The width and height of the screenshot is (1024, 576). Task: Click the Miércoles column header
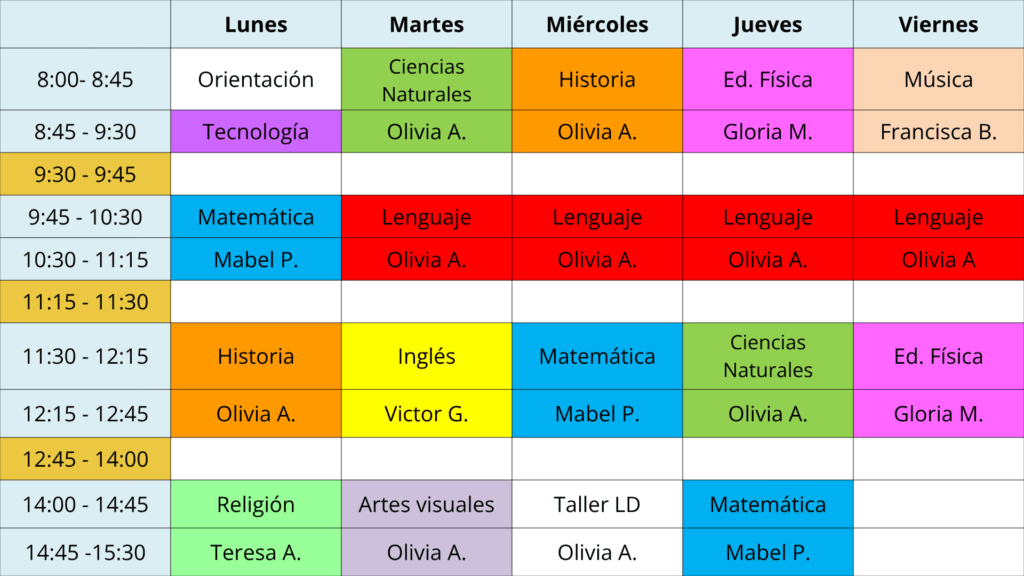[597, 25]
